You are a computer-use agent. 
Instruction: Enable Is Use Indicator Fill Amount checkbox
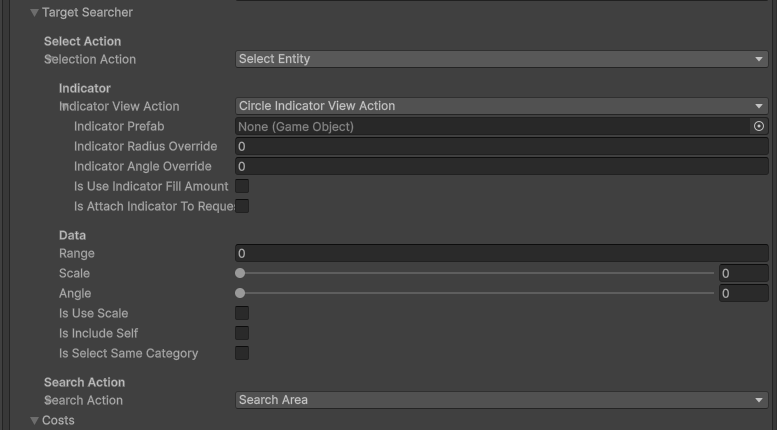coord(242,186)
